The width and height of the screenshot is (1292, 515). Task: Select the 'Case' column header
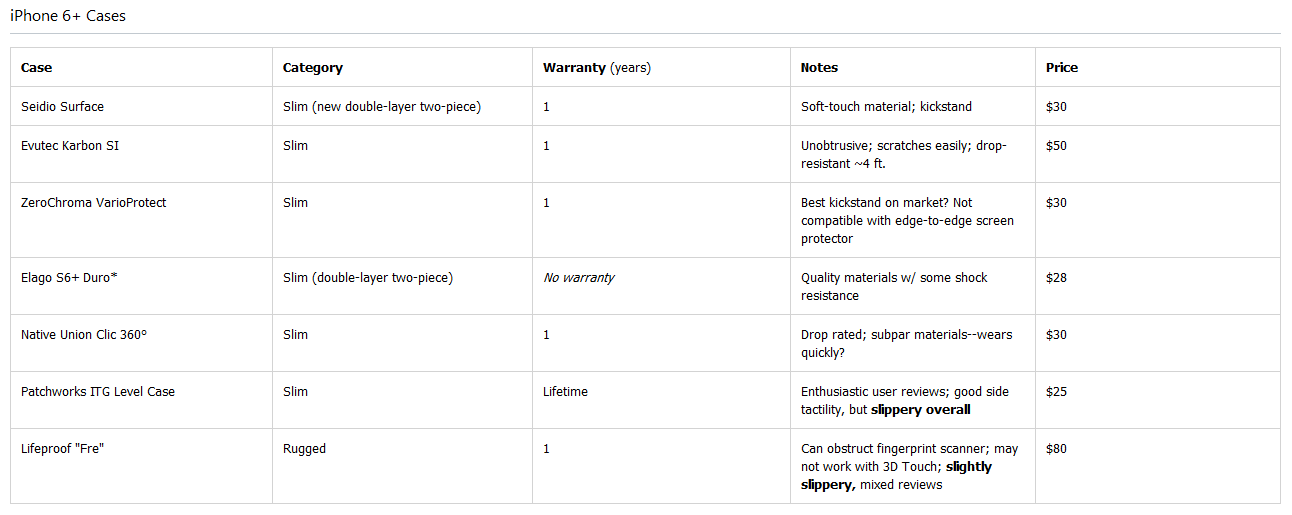point(37,68)
